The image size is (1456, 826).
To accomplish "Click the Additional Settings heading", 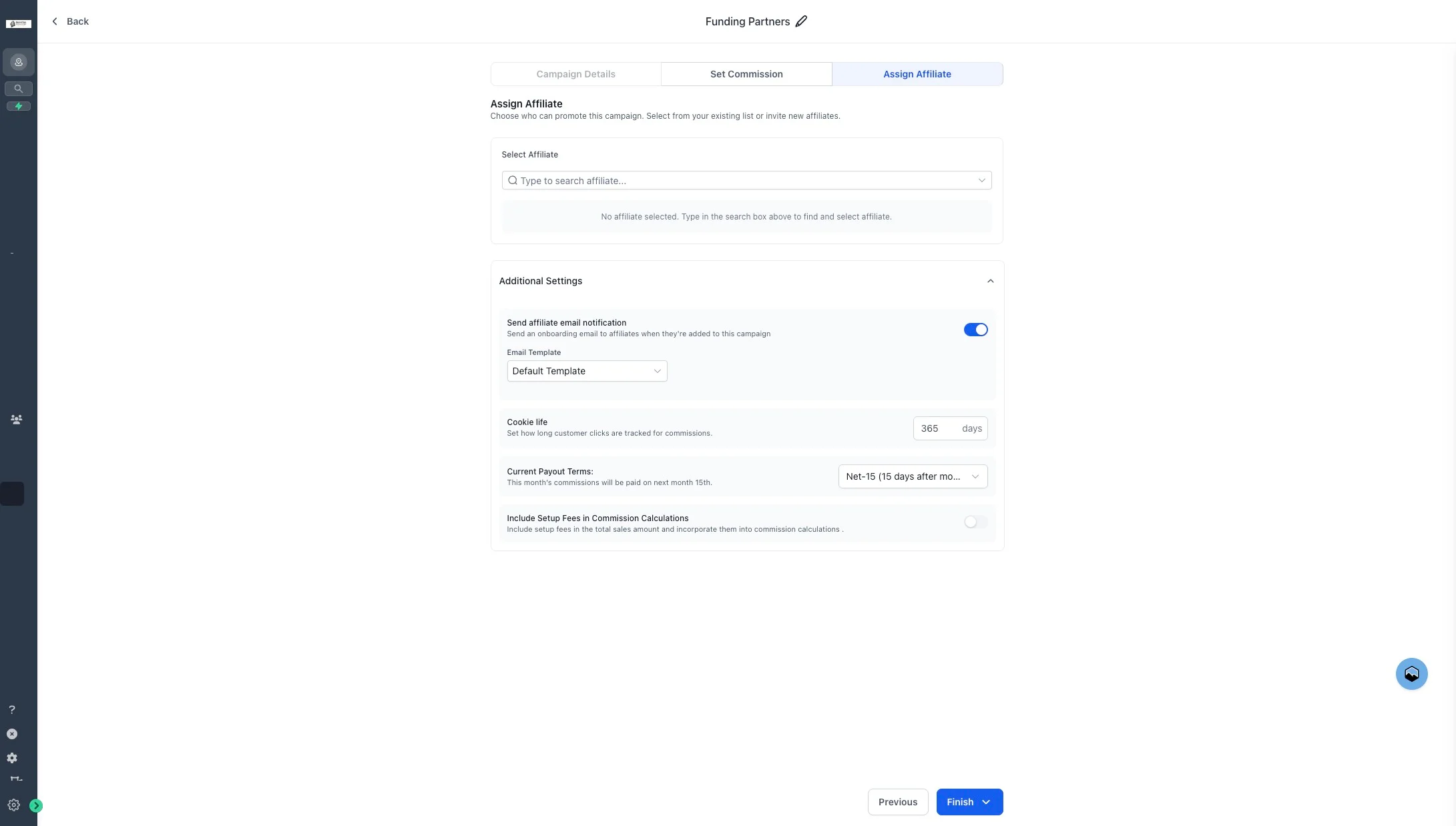I will tap(540, 281).
